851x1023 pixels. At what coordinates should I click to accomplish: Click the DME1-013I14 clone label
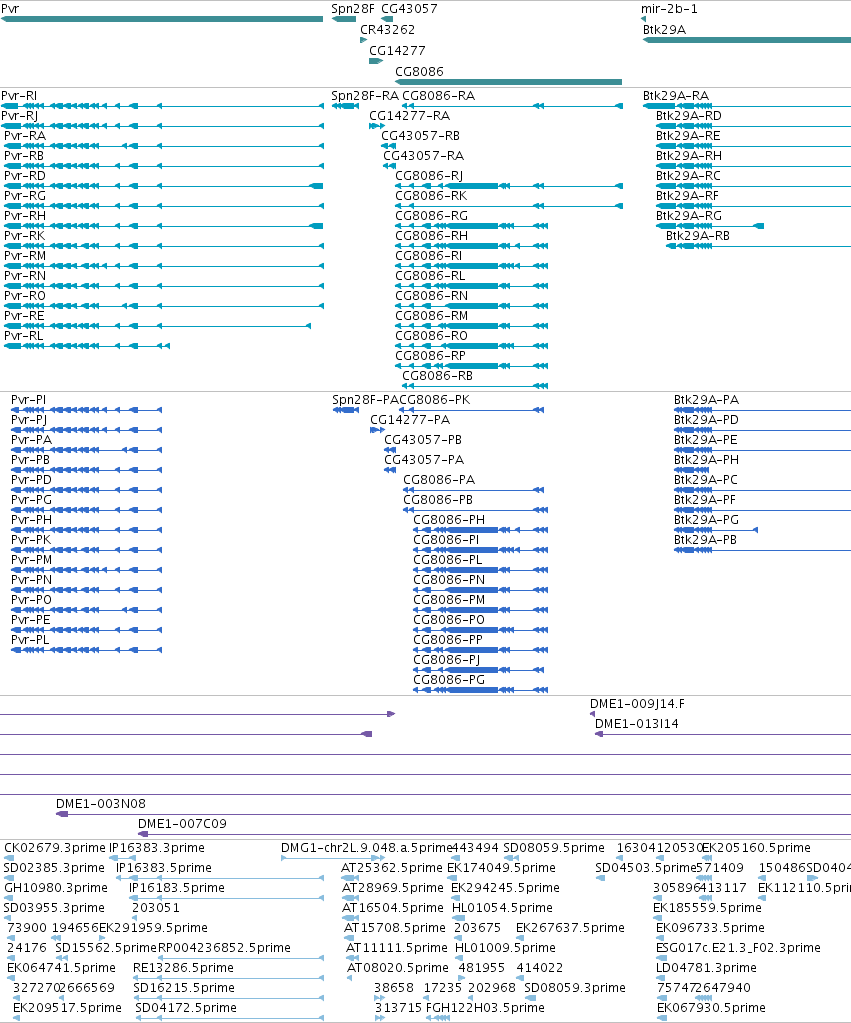[x=637, y=724]
